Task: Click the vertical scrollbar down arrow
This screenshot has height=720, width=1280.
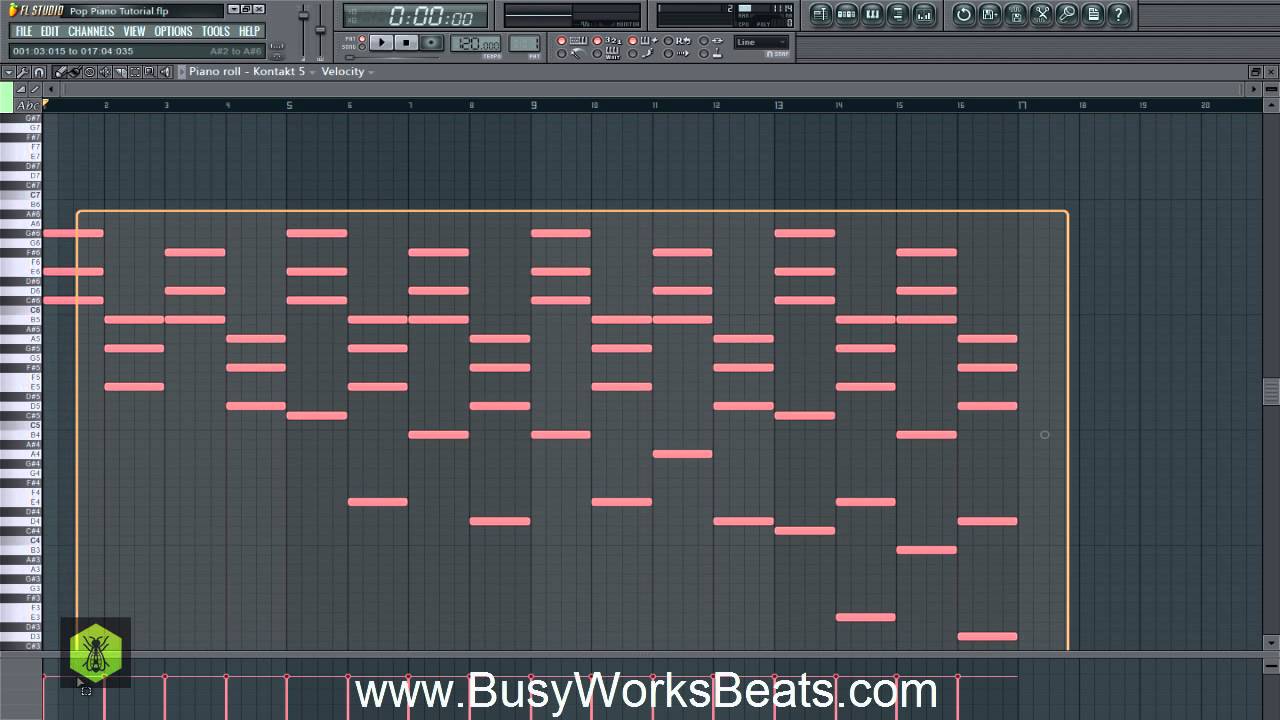Action: (1271, 642)
